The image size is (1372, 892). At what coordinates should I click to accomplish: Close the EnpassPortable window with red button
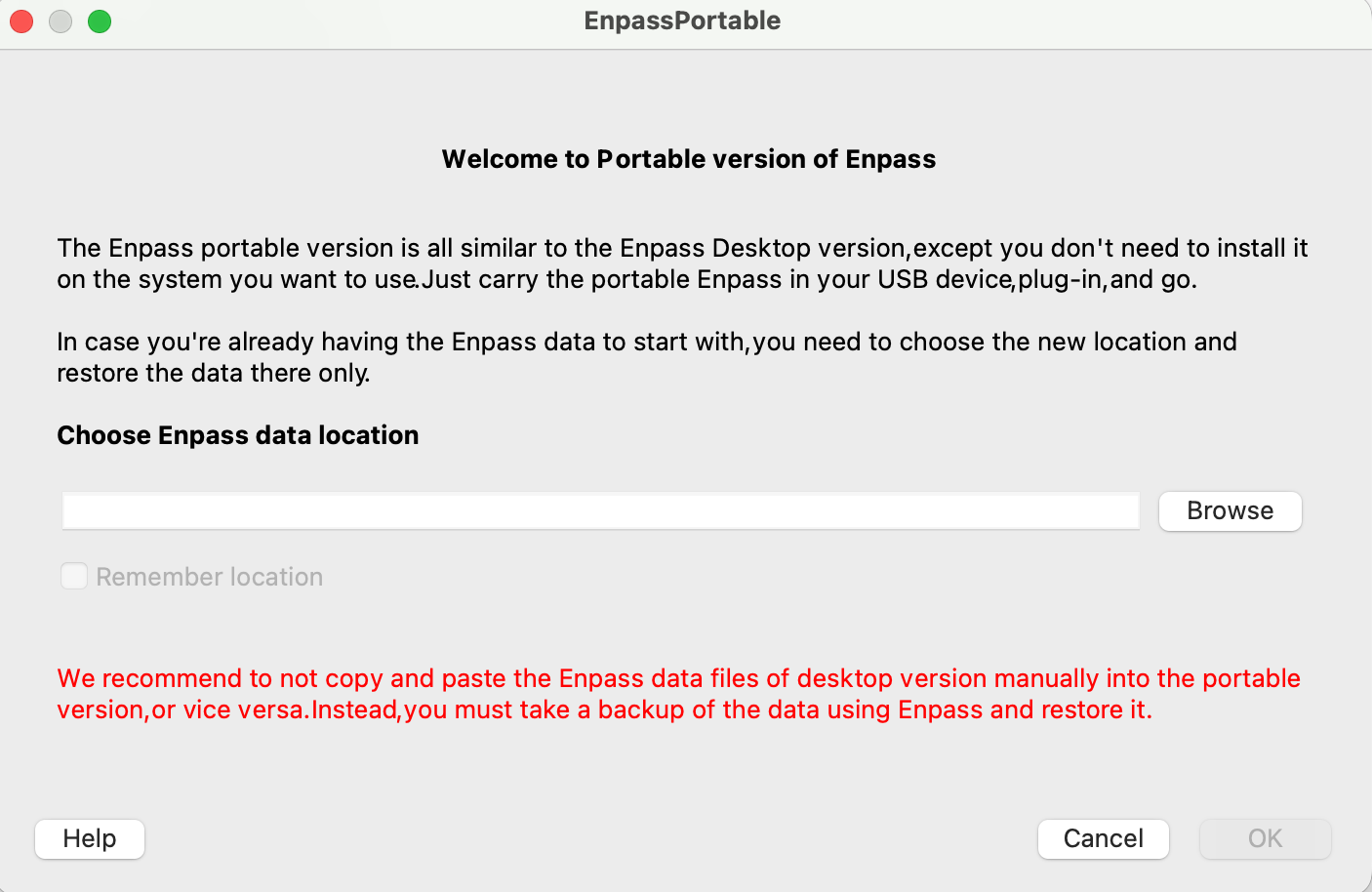coord(21,21)
